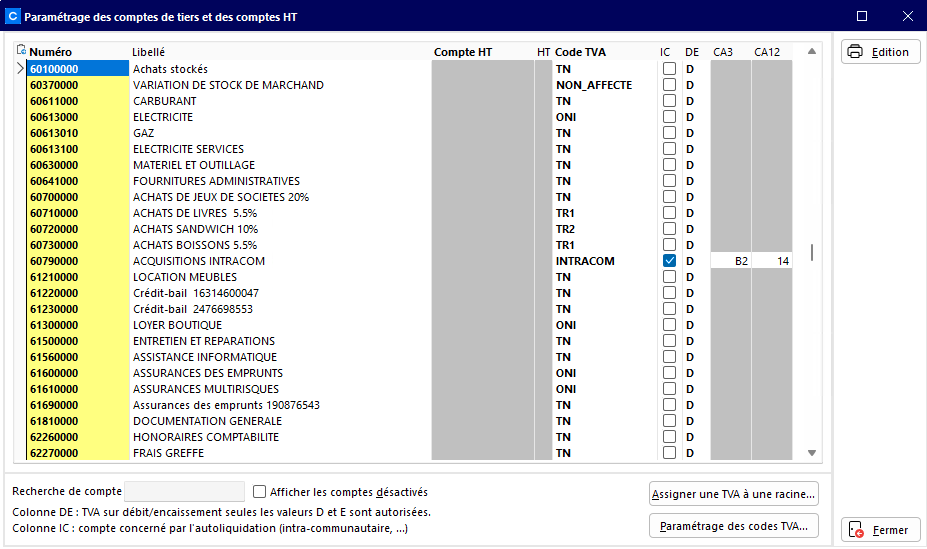Click the Libellé column header
This screenshot has width=927, height=549.
(148, 52)
